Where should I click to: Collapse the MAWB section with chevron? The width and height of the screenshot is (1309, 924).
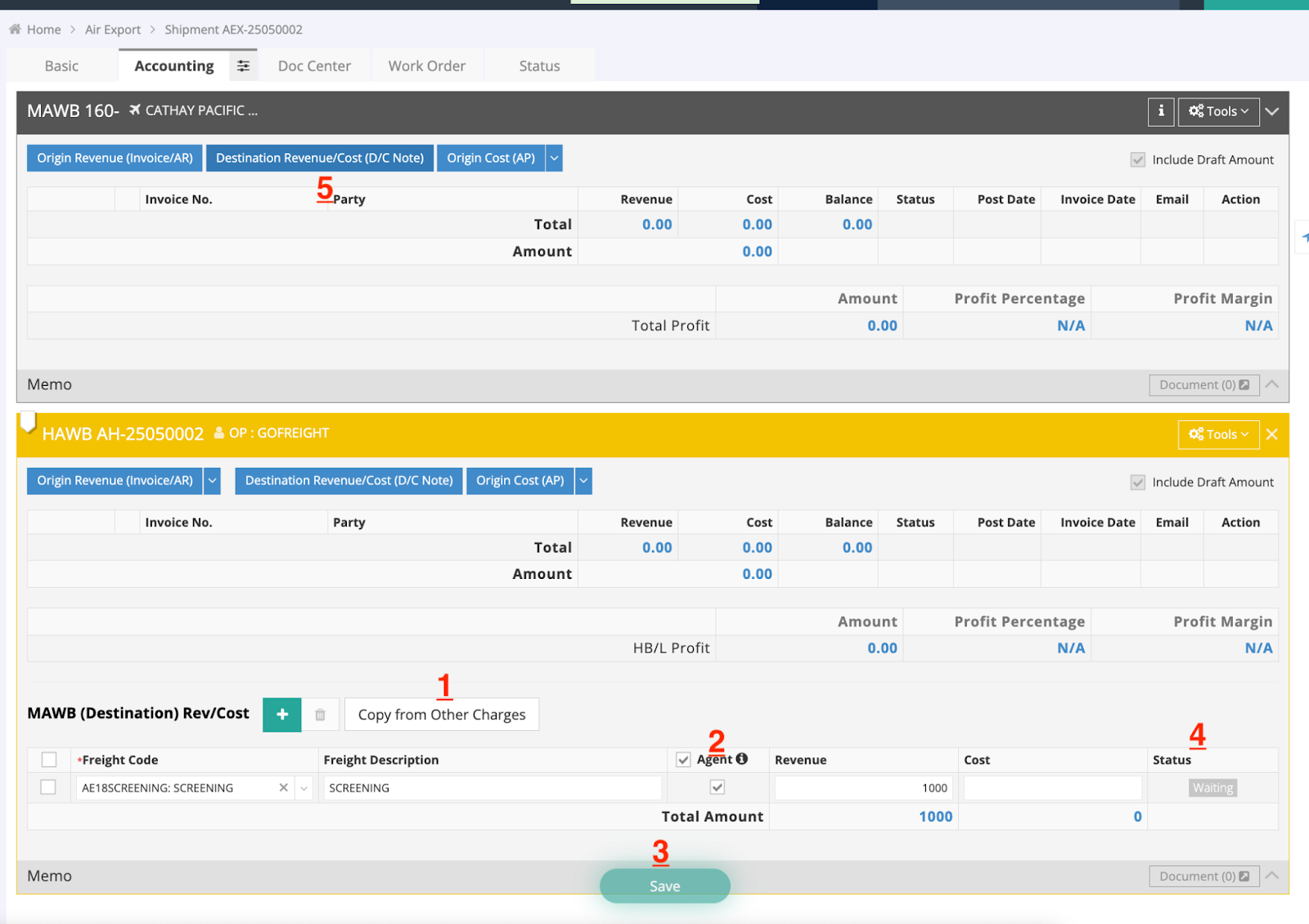click(x=1271, y=111)
